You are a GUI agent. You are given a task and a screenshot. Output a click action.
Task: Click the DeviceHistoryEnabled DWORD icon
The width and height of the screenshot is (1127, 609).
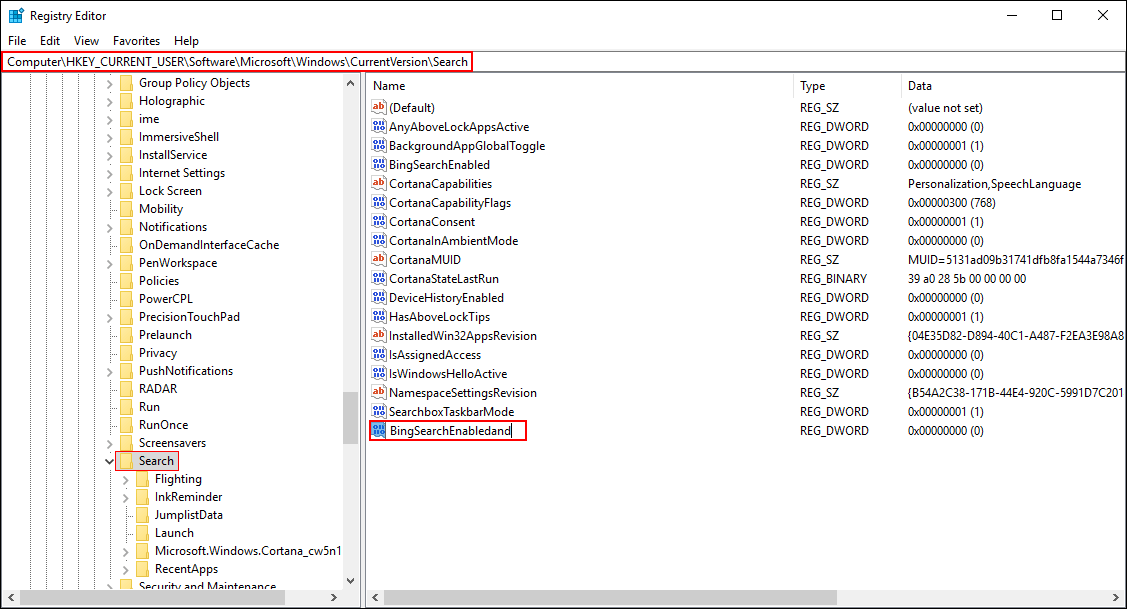379,298
